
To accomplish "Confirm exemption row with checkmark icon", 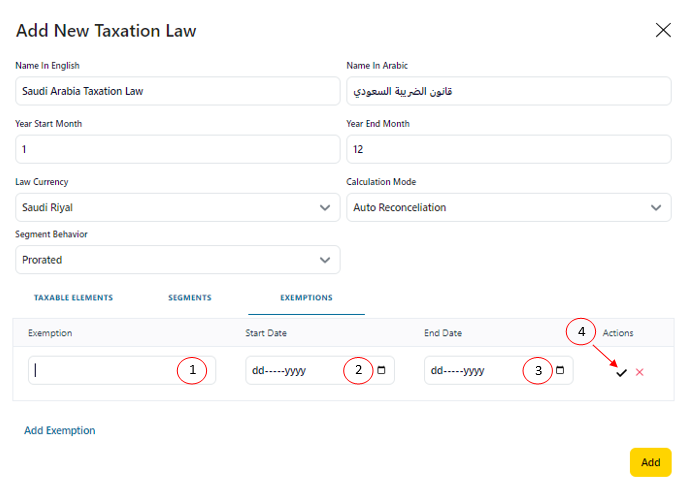I will (621, 373).
